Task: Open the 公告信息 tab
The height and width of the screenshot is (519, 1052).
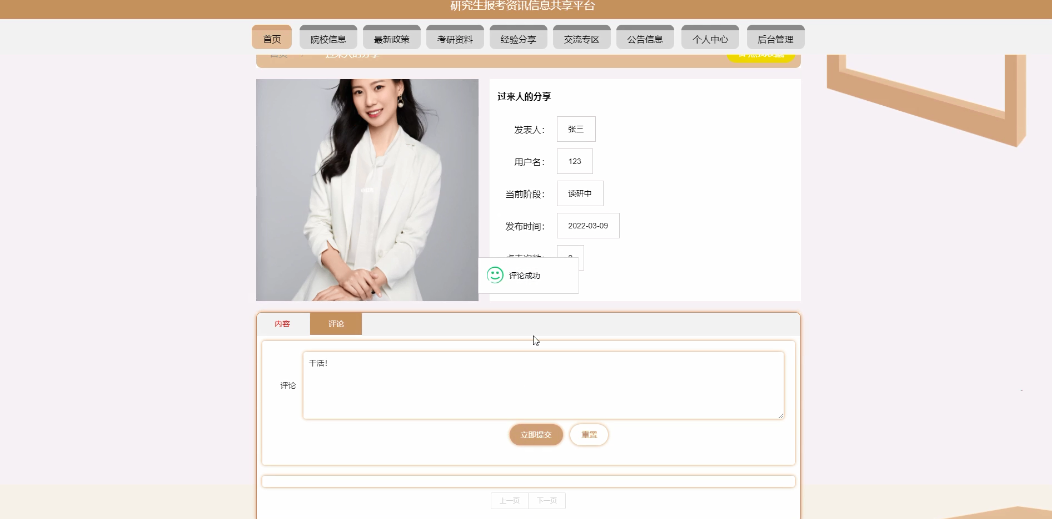Action: tap(645, 38)
